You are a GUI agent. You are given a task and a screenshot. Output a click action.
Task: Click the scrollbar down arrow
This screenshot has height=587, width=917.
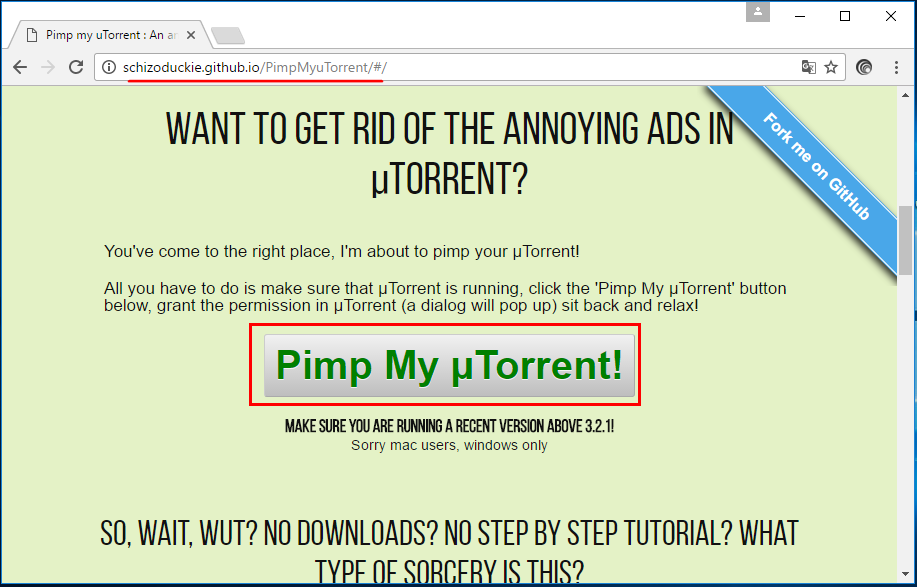click(905, 575)
